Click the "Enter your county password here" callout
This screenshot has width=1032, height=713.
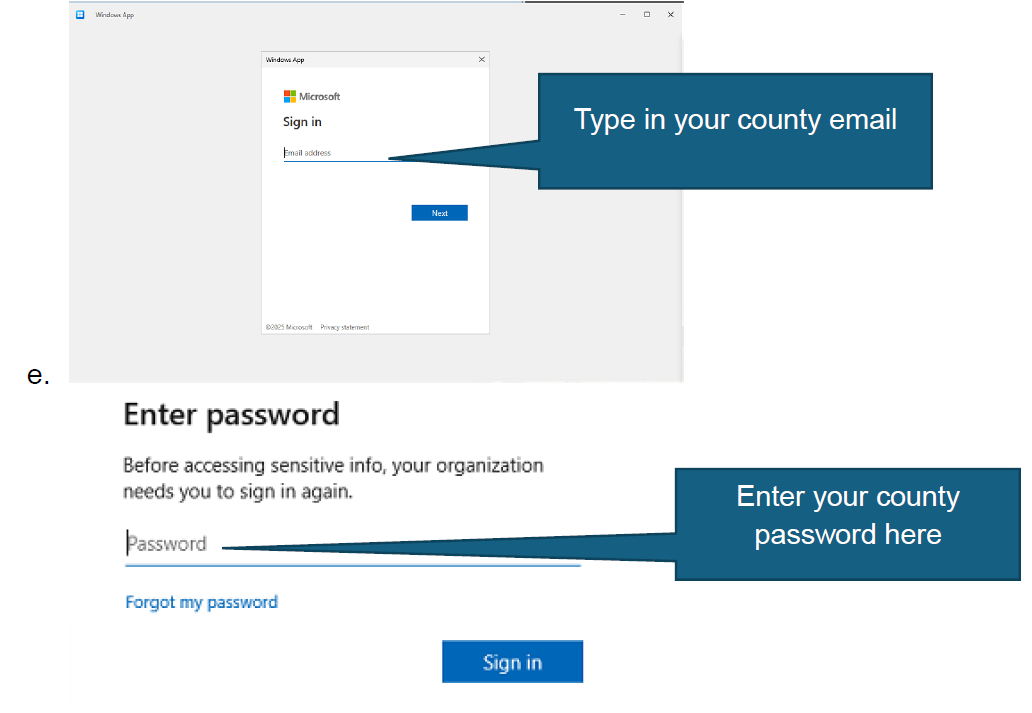click(x=848, y=515)
